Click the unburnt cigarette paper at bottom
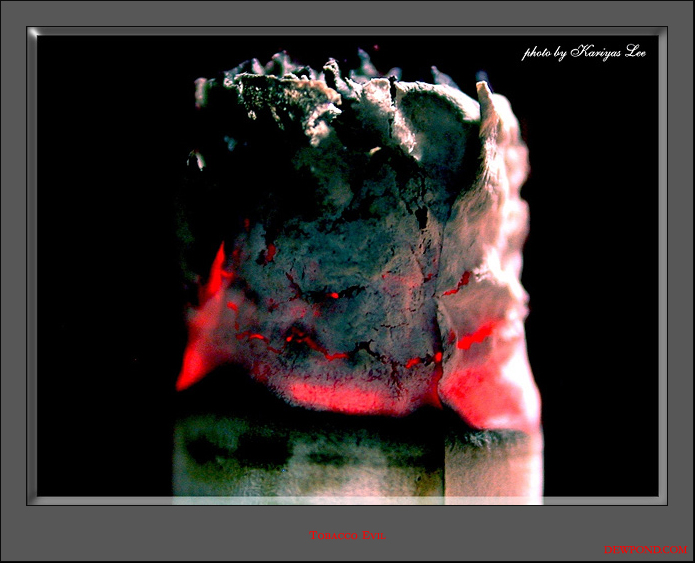The image size is (695, 563). click(357, 461)
